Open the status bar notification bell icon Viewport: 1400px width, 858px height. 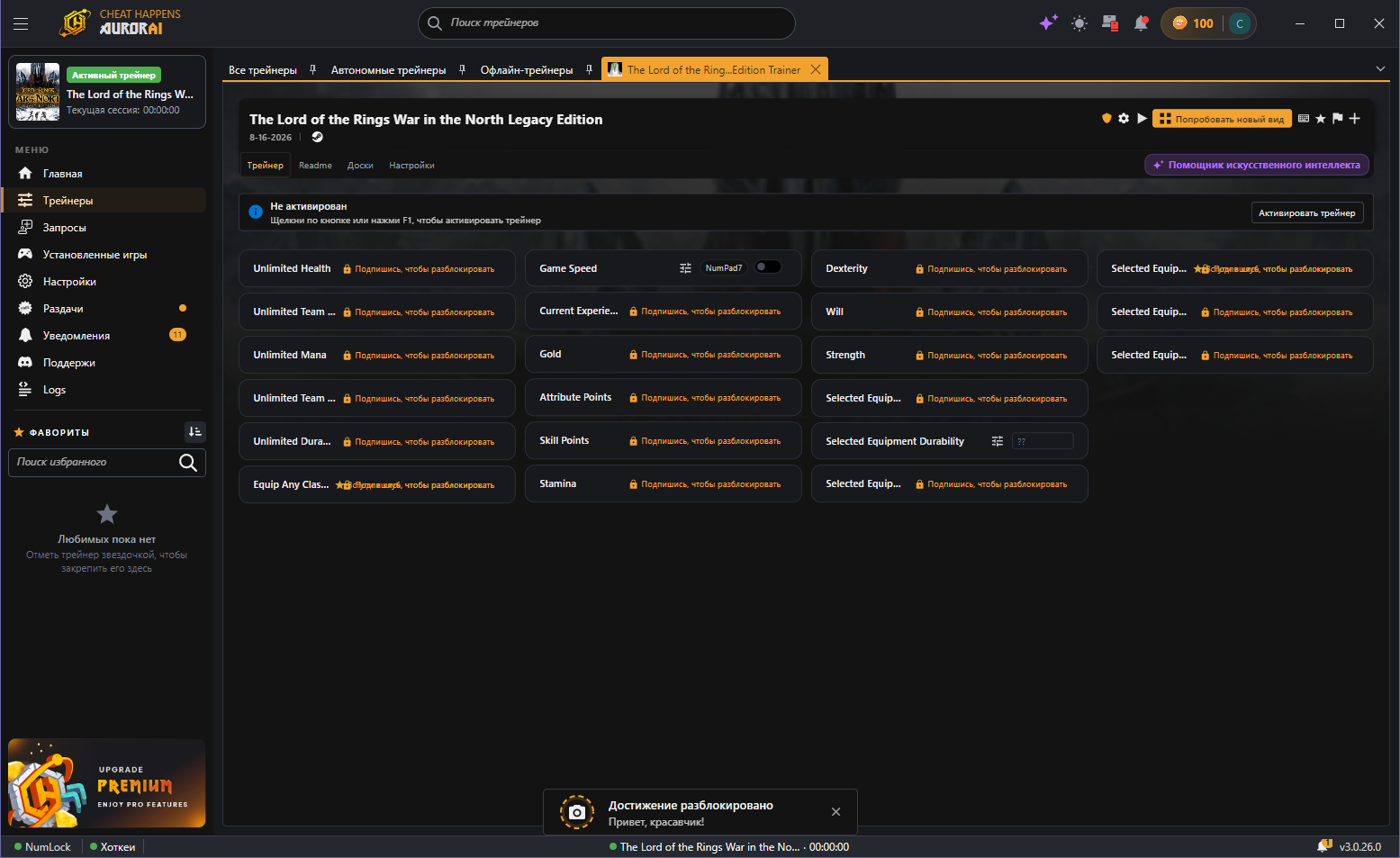1324,846
